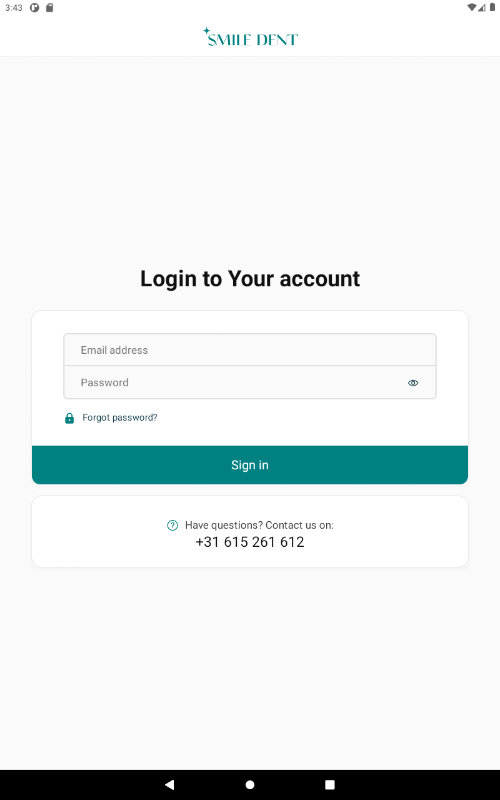Toggle password visibility with the eye icon
This screenshot has width=500, height=800.
[x=413, y=383]
